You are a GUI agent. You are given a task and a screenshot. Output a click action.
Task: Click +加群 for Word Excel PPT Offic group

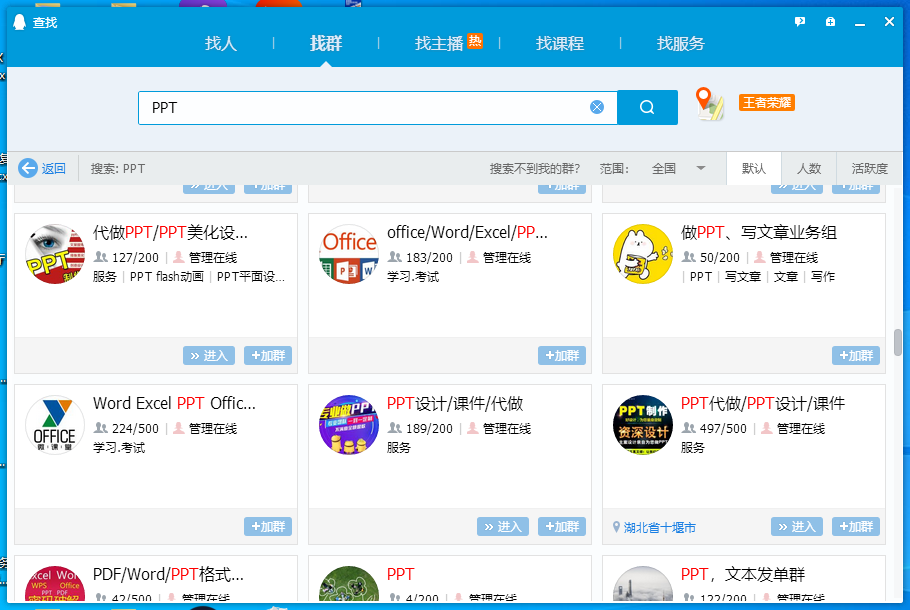click(268, 526)
